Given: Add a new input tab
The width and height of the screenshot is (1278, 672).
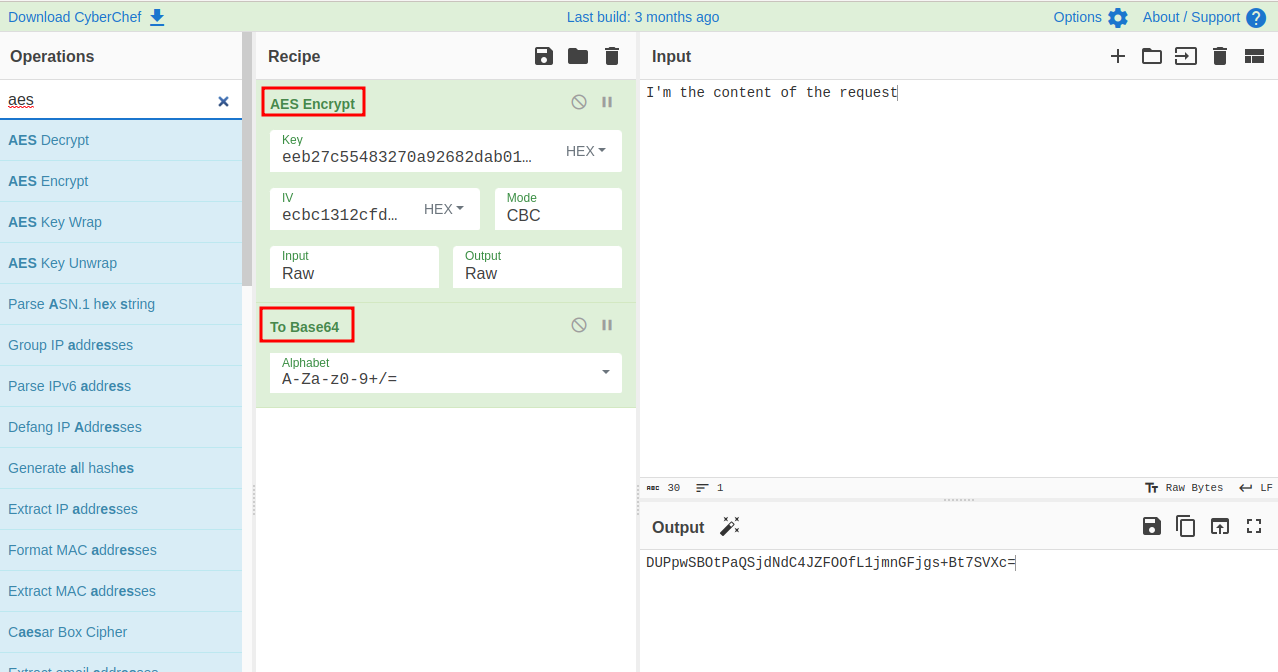Looking at the screenshot, I should point(1118,56).
